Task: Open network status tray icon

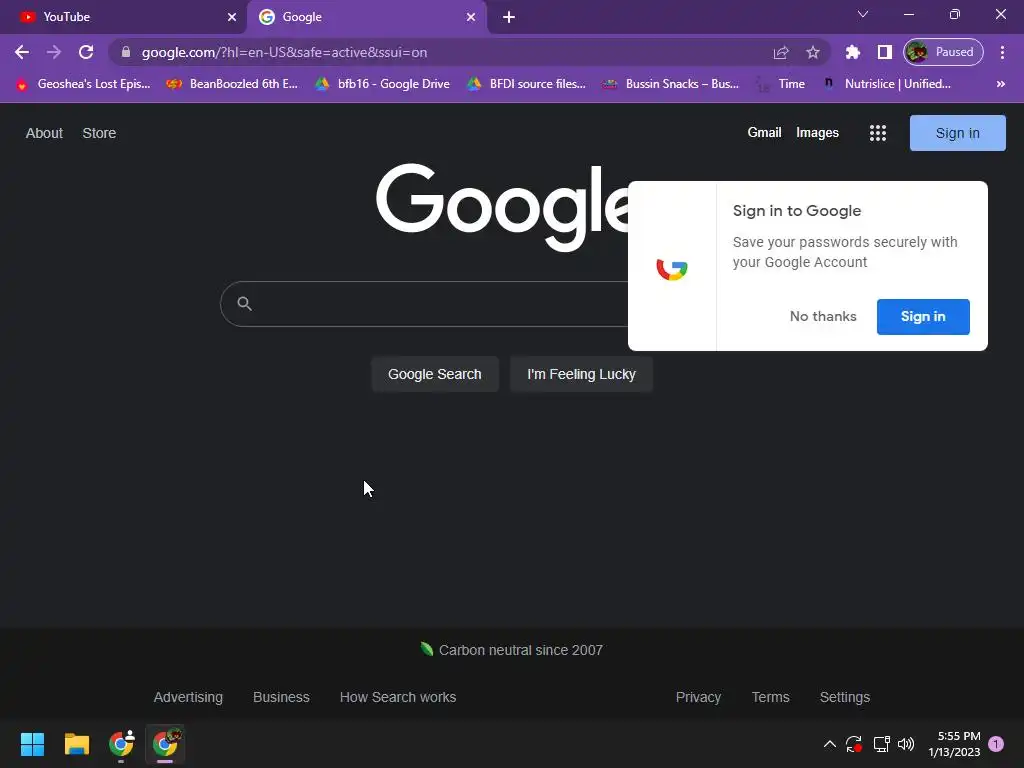Action: coord(882,744)
